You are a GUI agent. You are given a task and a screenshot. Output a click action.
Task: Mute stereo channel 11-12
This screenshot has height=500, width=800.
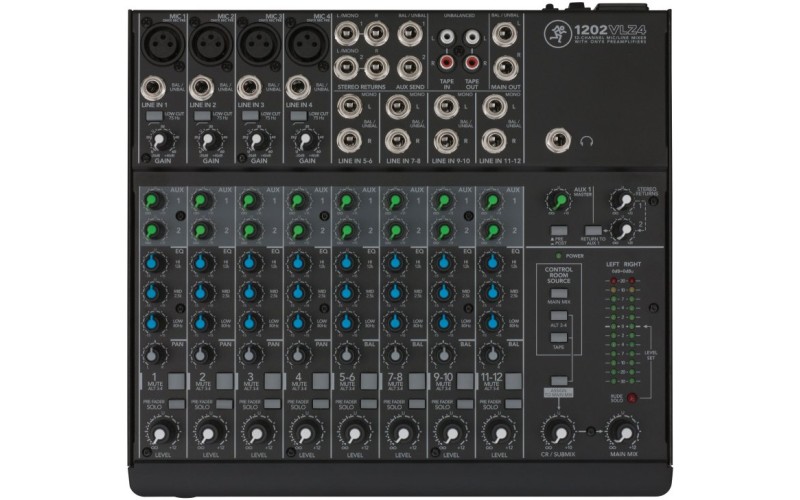(x=513, y=381)
